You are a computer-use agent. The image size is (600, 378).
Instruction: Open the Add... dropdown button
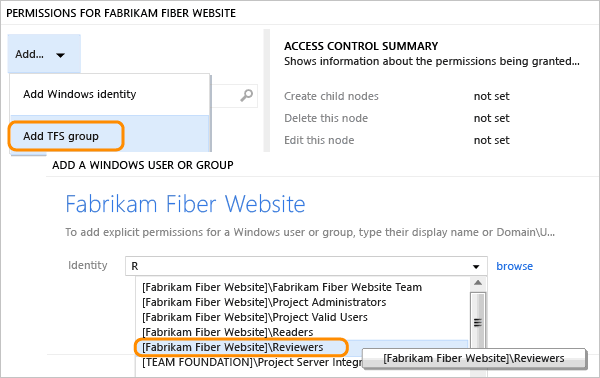click(44, 54)
